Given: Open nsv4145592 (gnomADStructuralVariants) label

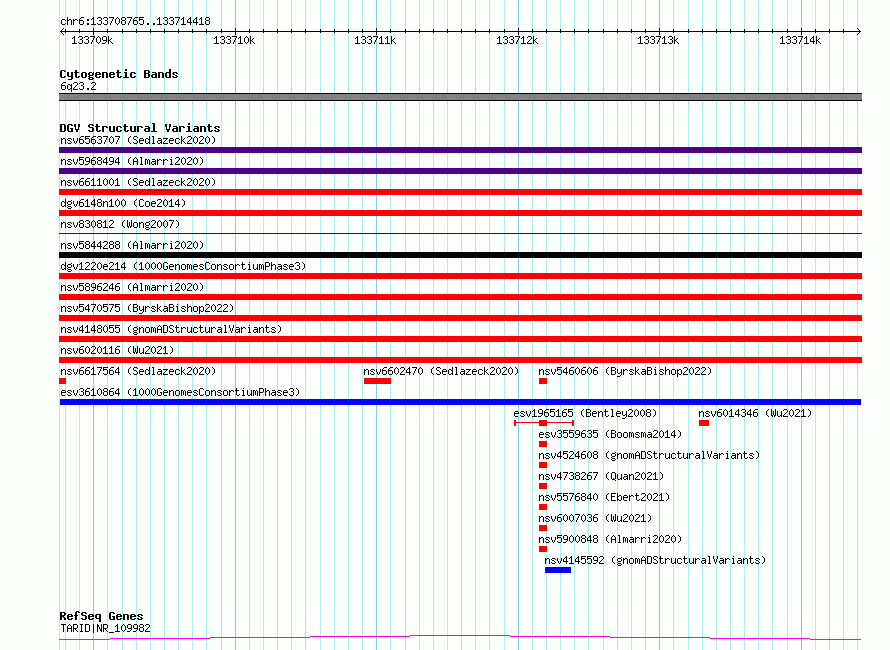Looking at the screenshot, I should tap(655, 560).
